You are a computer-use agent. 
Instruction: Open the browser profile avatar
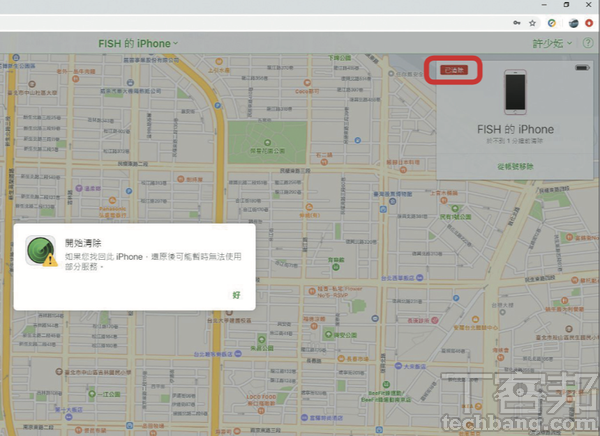(573, 23)
